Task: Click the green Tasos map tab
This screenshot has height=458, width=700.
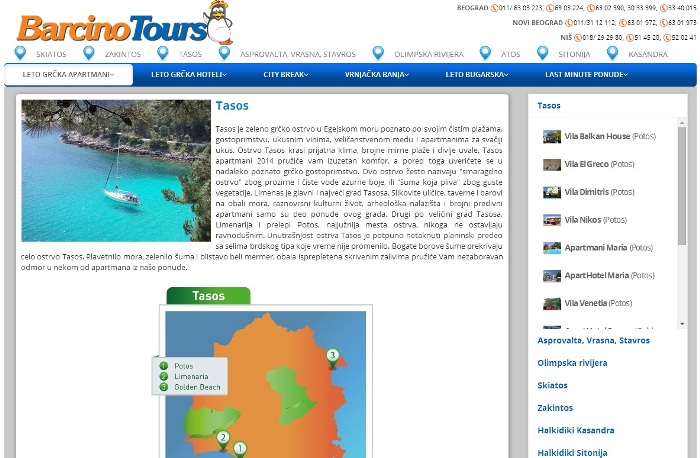Action: click(x=208, y=296)
